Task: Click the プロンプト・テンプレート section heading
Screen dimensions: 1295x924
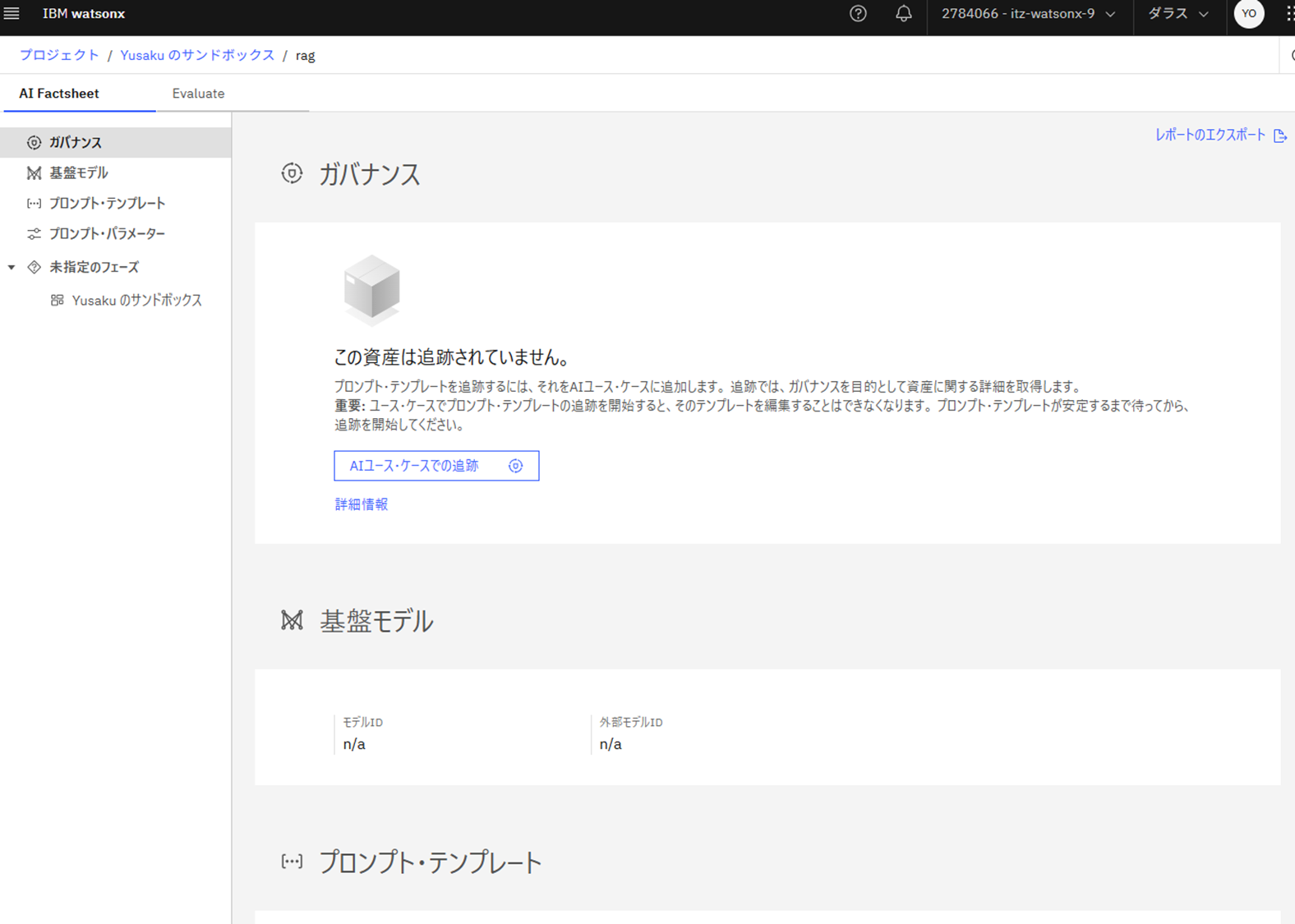Action: coord(431,862)
